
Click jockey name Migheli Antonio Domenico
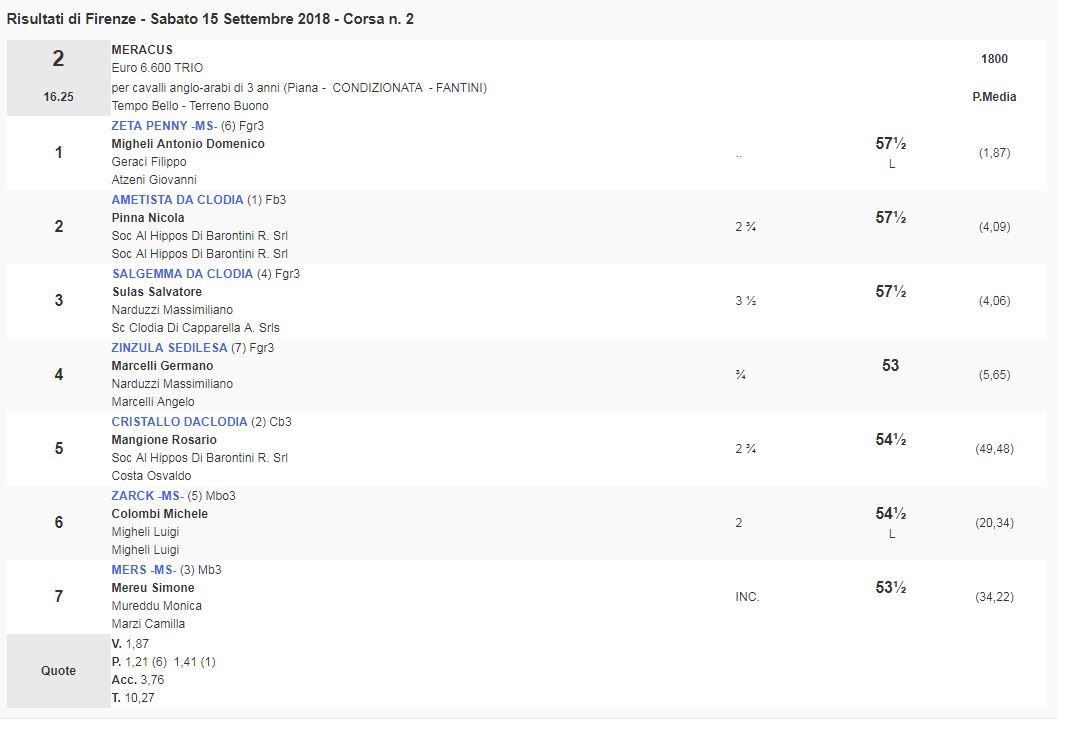188,144
